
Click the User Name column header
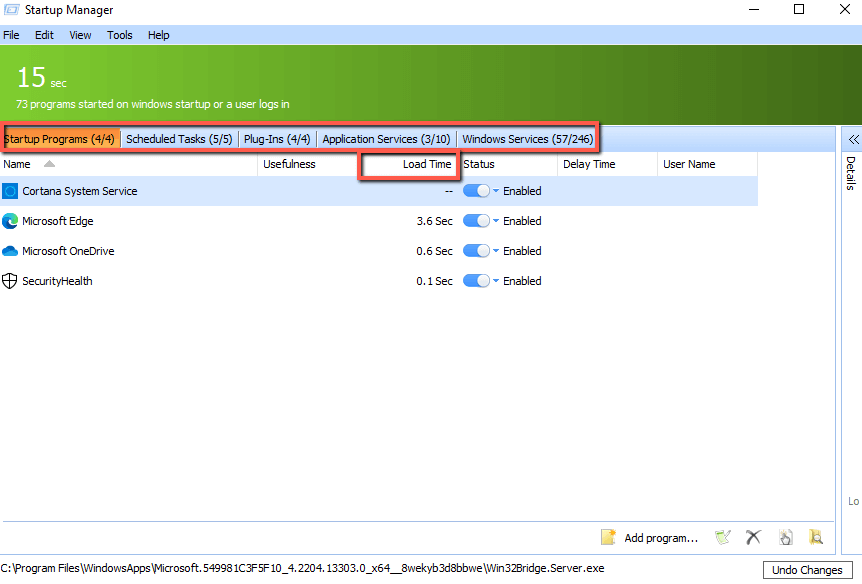[708, 164]
